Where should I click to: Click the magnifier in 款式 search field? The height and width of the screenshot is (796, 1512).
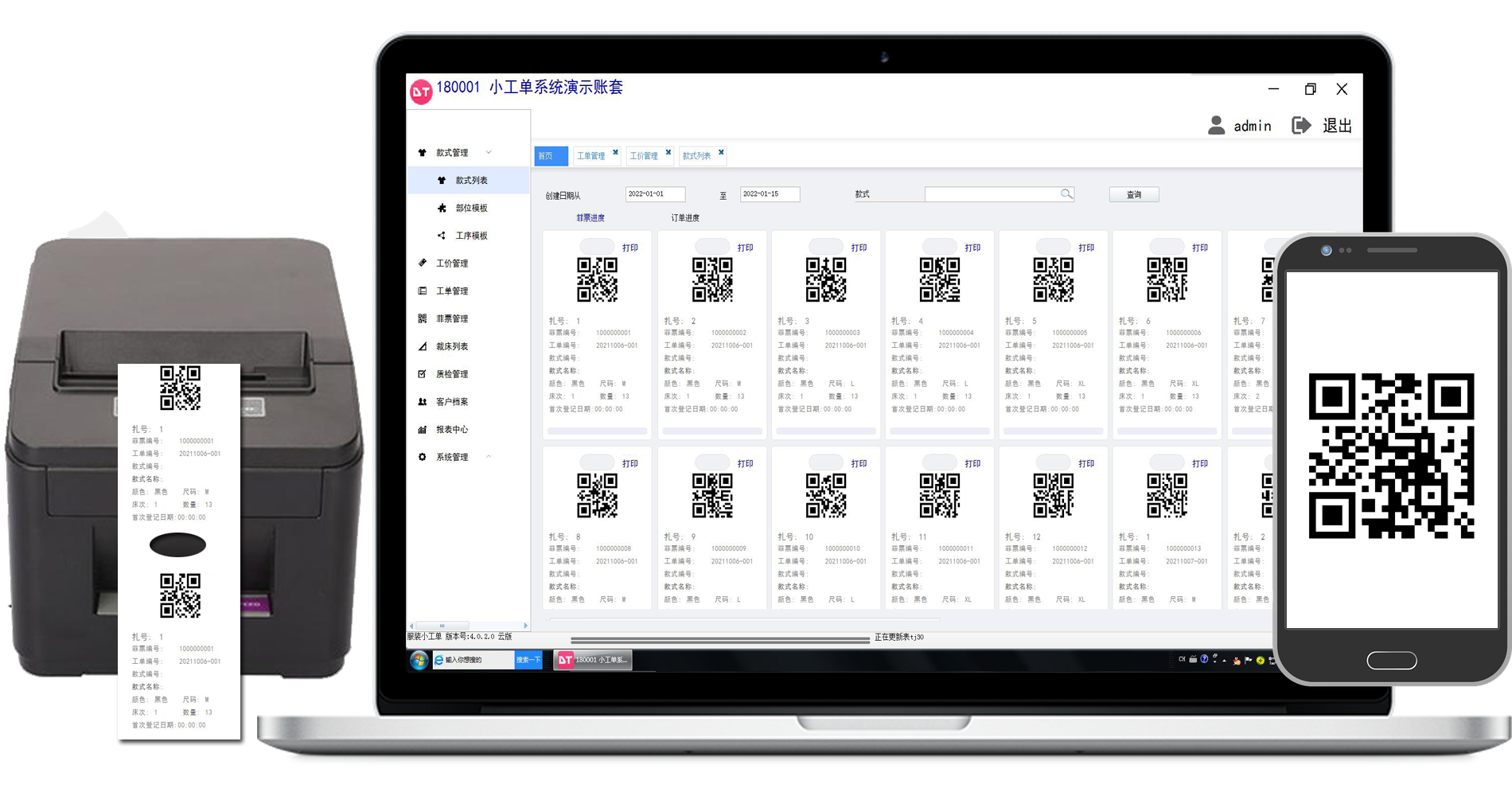[x=1066, y=194]
